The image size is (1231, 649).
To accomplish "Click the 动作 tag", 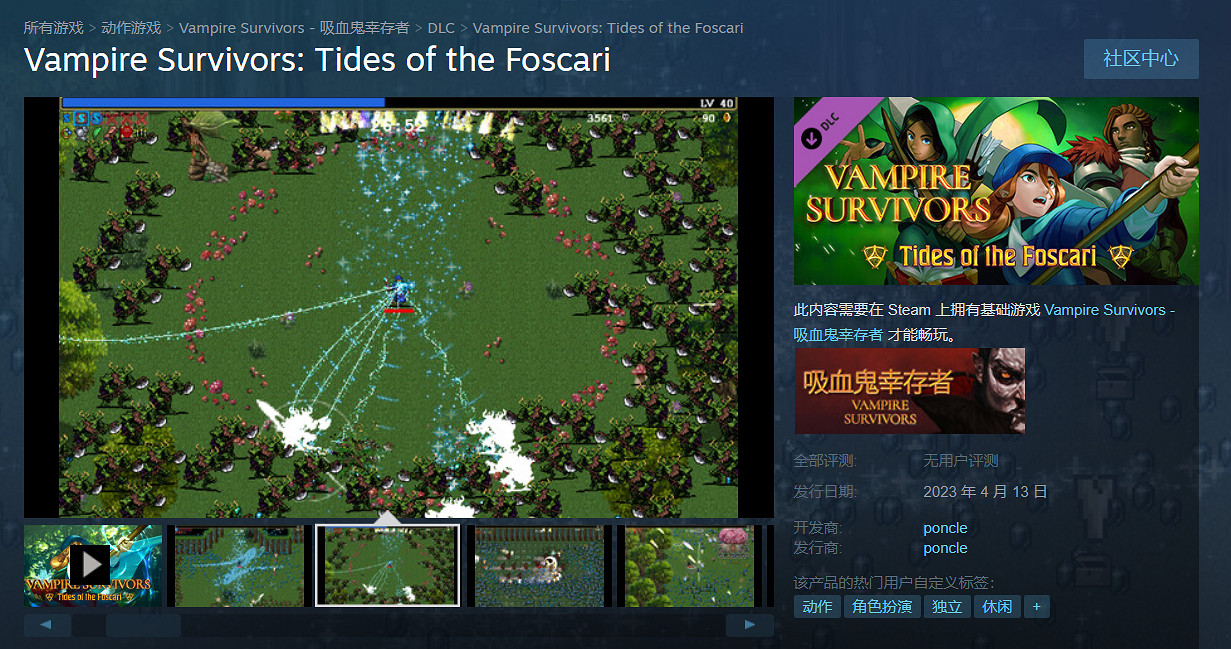I will click(x=817, y=607).
